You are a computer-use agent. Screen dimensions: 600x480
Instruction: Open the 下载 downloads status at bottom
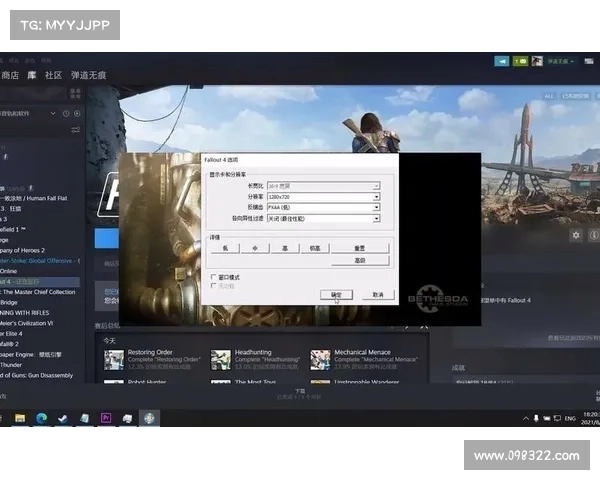[300, 394]
